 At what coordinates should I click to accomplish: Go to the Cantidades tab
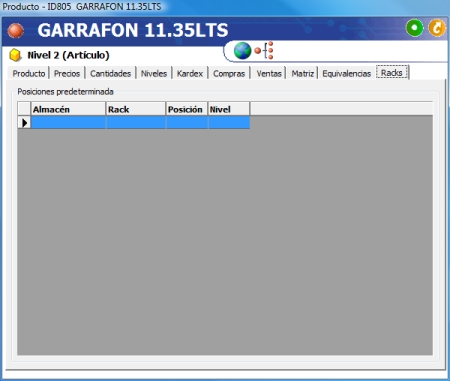(x=110, y=73)
